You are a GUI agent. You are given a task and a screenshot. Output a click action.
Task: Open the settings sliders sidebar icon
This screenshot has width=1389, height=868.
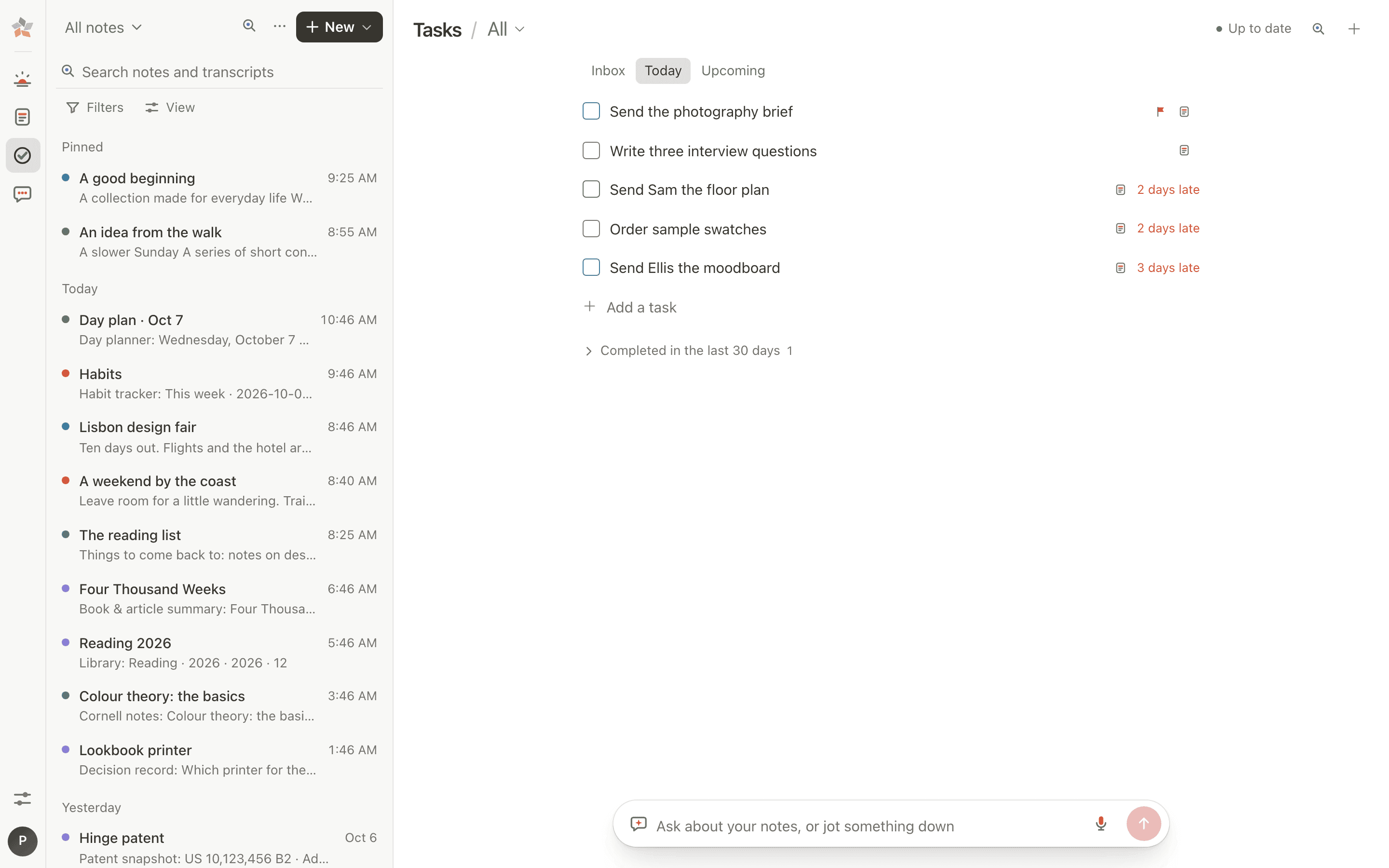pyautogui.click(x=22, y=799)
